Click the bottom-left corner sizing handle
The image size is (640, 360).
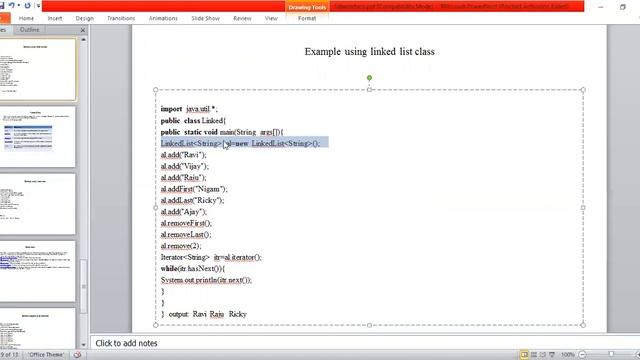coord(156,325)
